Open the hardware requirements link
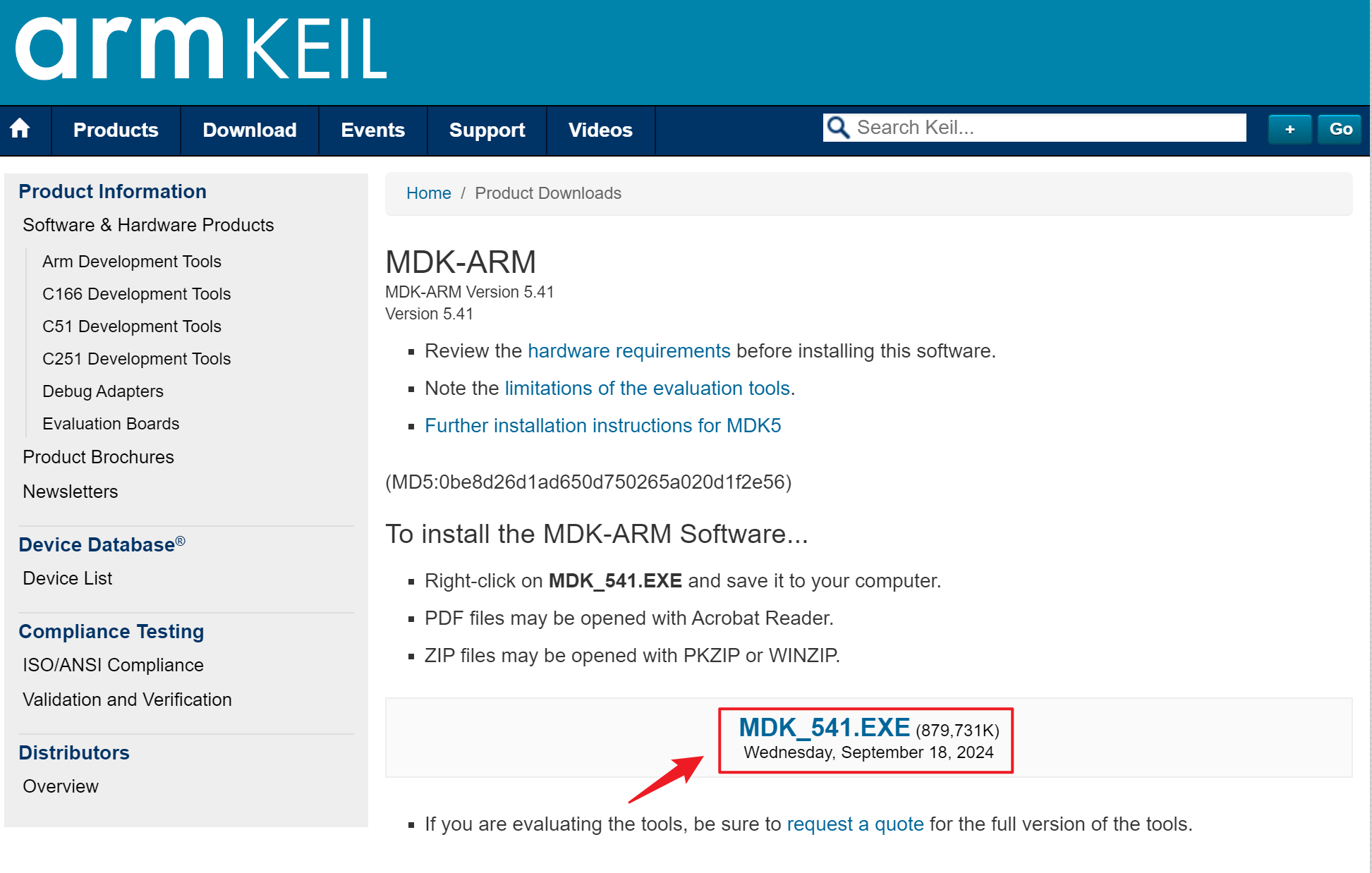The width and height of the screenshot is (1372, 873). (x=629, y=350)
